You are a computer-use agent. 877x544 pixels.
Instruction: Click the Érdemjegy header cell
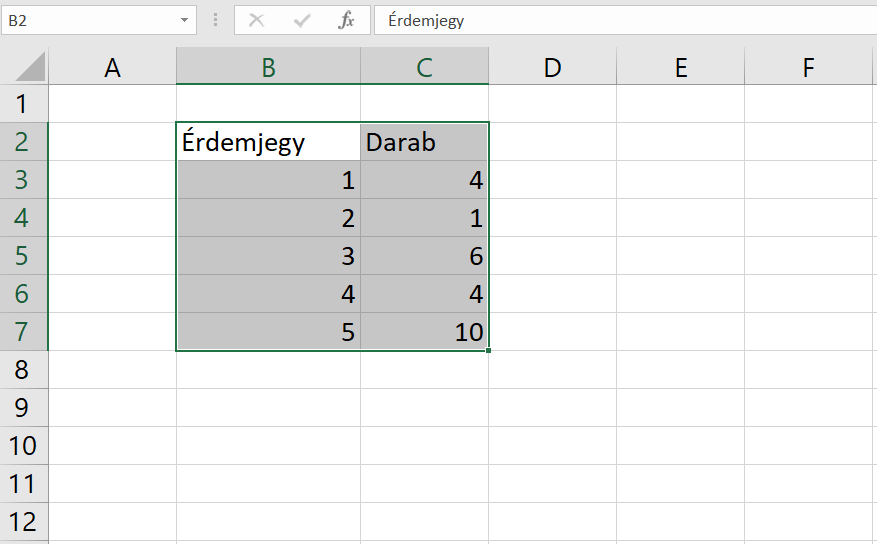pos(268,142)
